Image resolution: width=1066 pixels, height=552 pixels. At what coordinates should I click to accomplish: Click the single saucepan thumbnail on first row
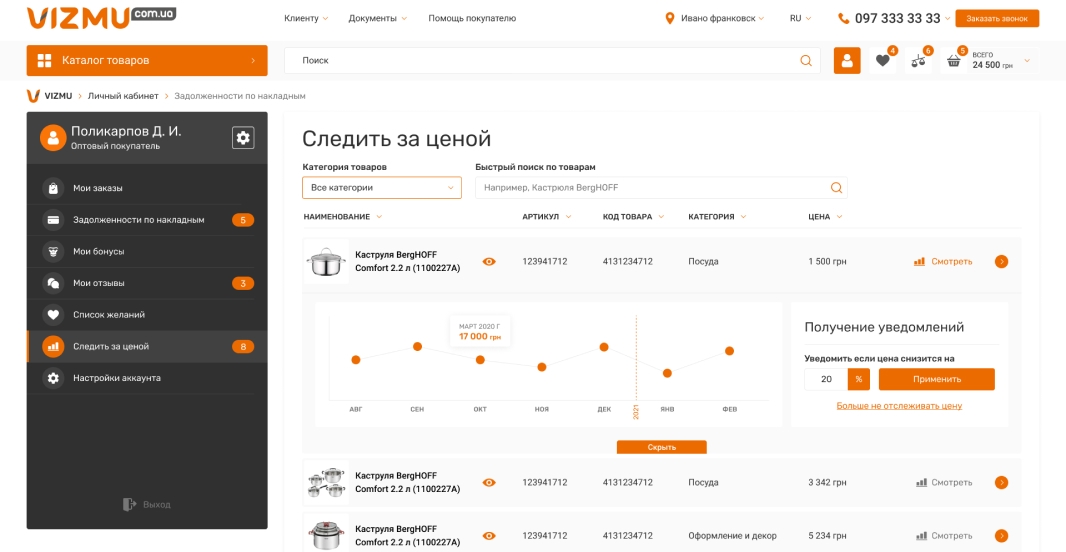[326, 262]
